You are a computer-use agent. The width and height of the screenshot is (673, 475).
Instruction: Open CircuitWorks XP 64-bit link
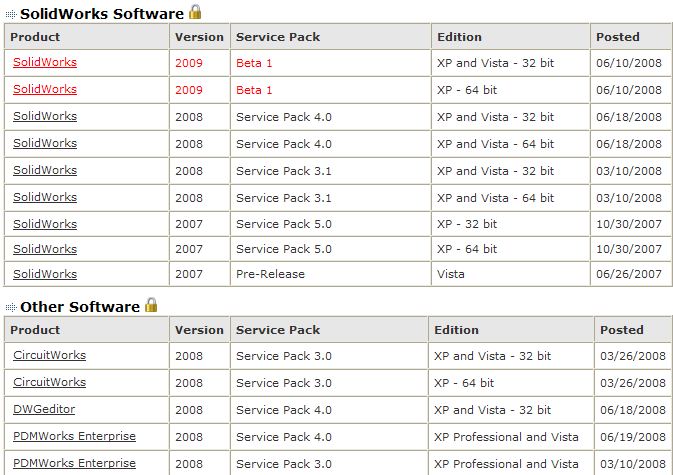[50, 382]
